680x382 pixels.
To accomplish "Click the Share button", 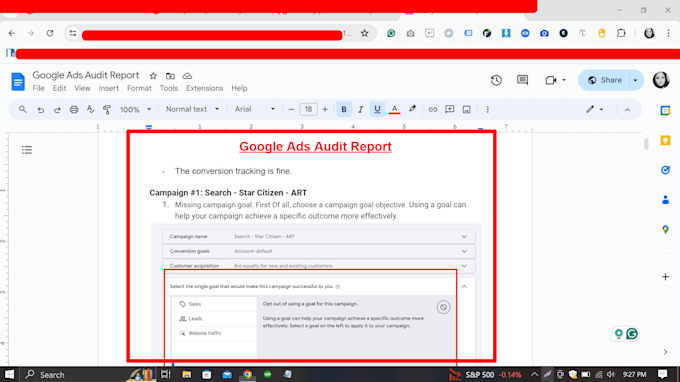I will pos(604,80).
